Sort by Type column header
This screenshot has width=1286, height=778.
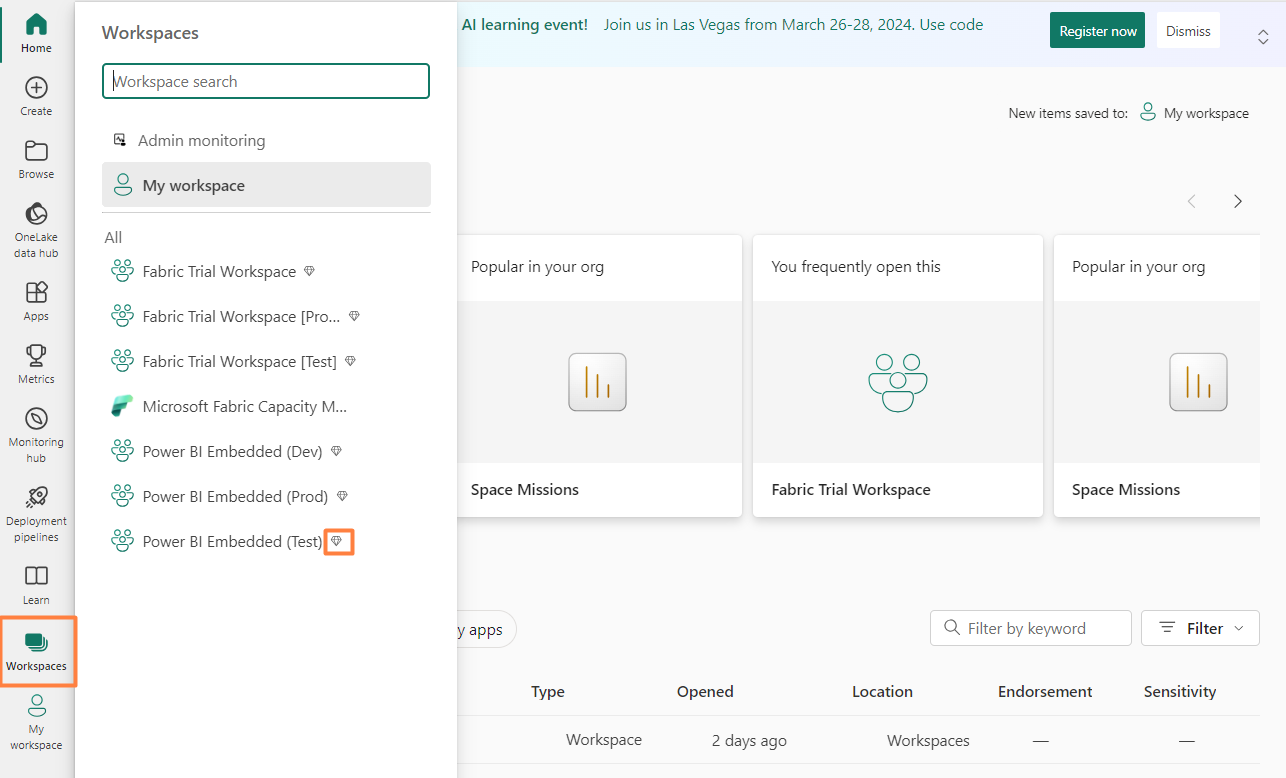(x=548, y=691)
